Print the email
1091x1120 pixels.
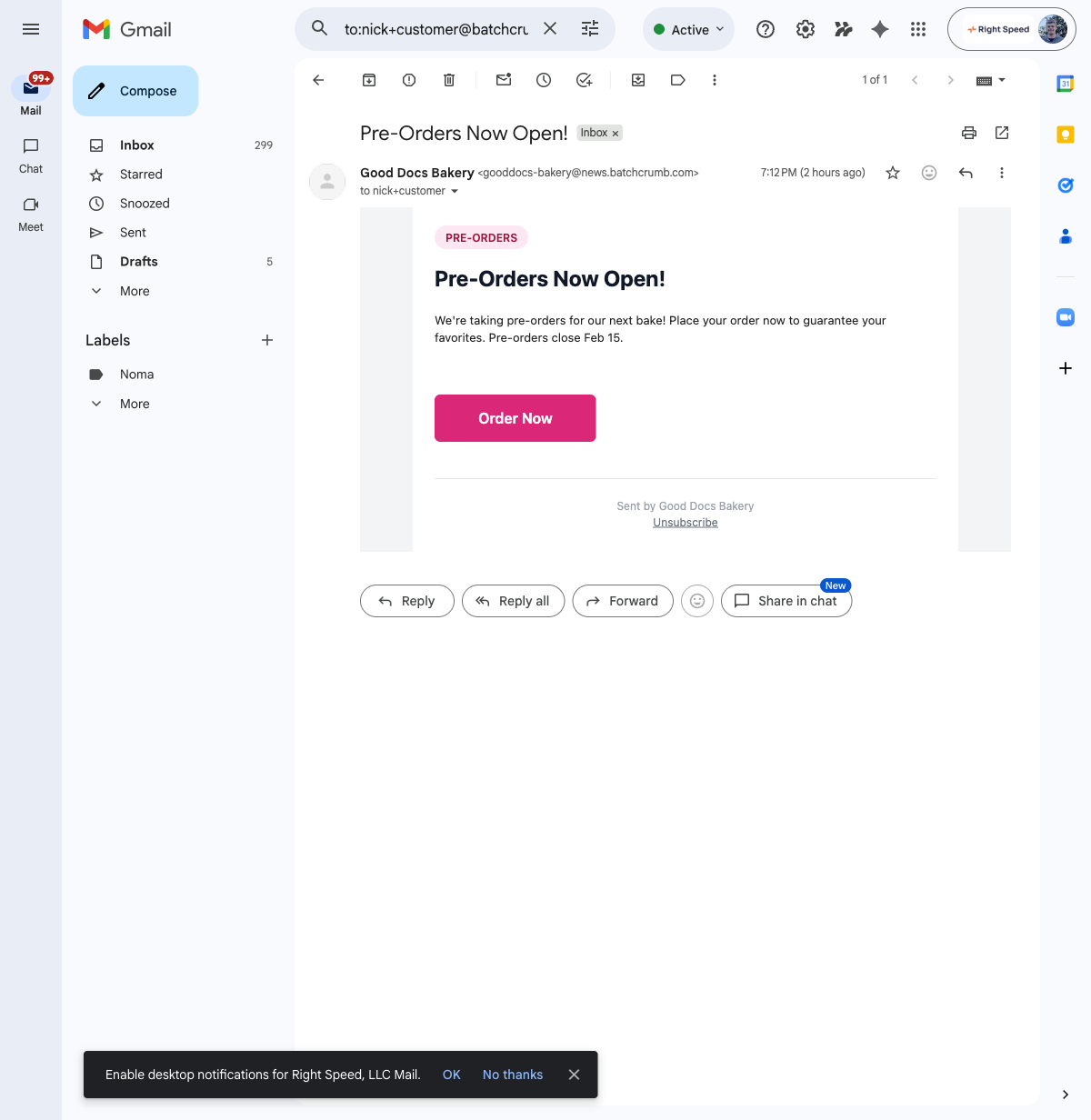tap(968, 133)
